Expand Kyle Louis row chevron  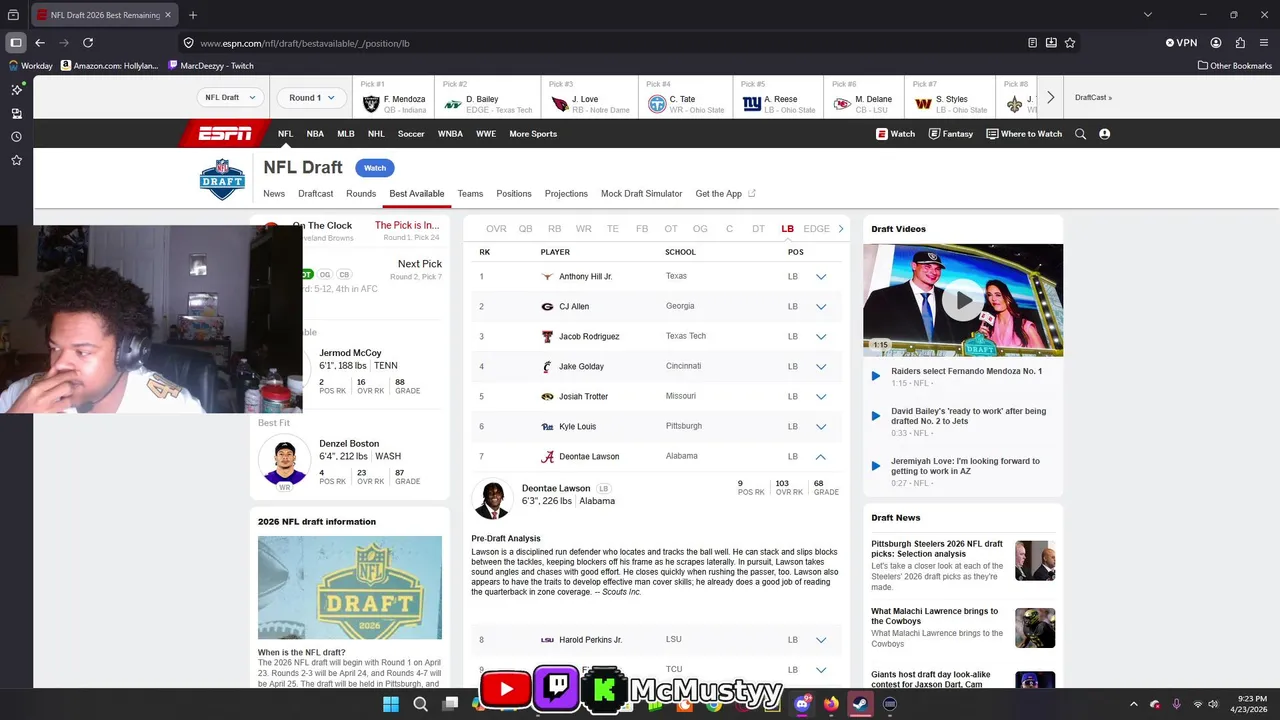tap(821, 427)
